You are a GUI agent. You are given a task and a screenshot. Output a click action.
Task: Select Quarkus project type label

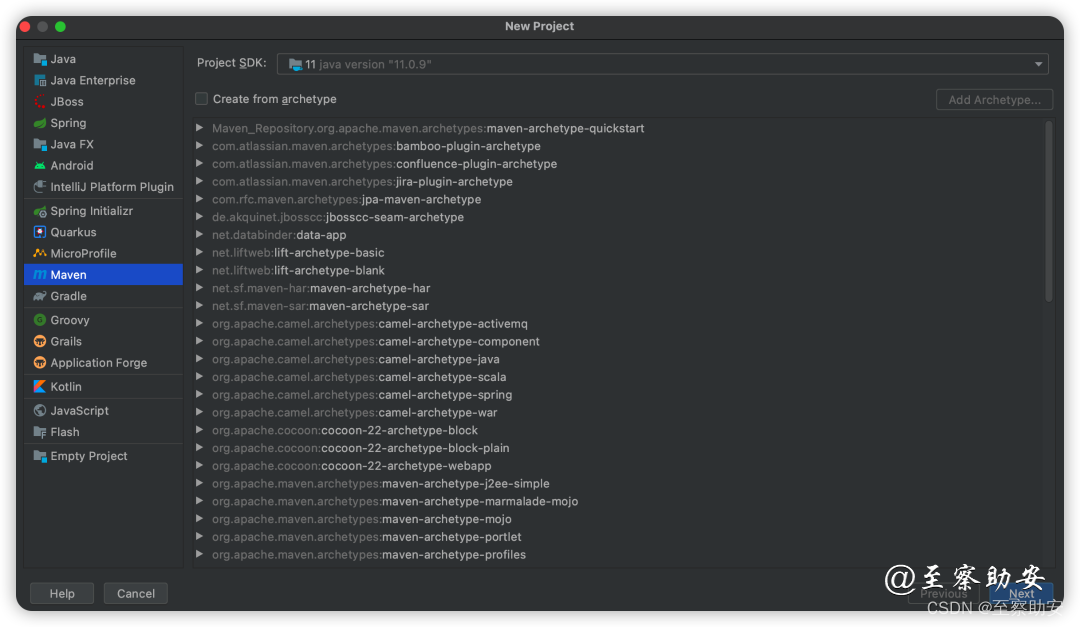click(74, 232)
